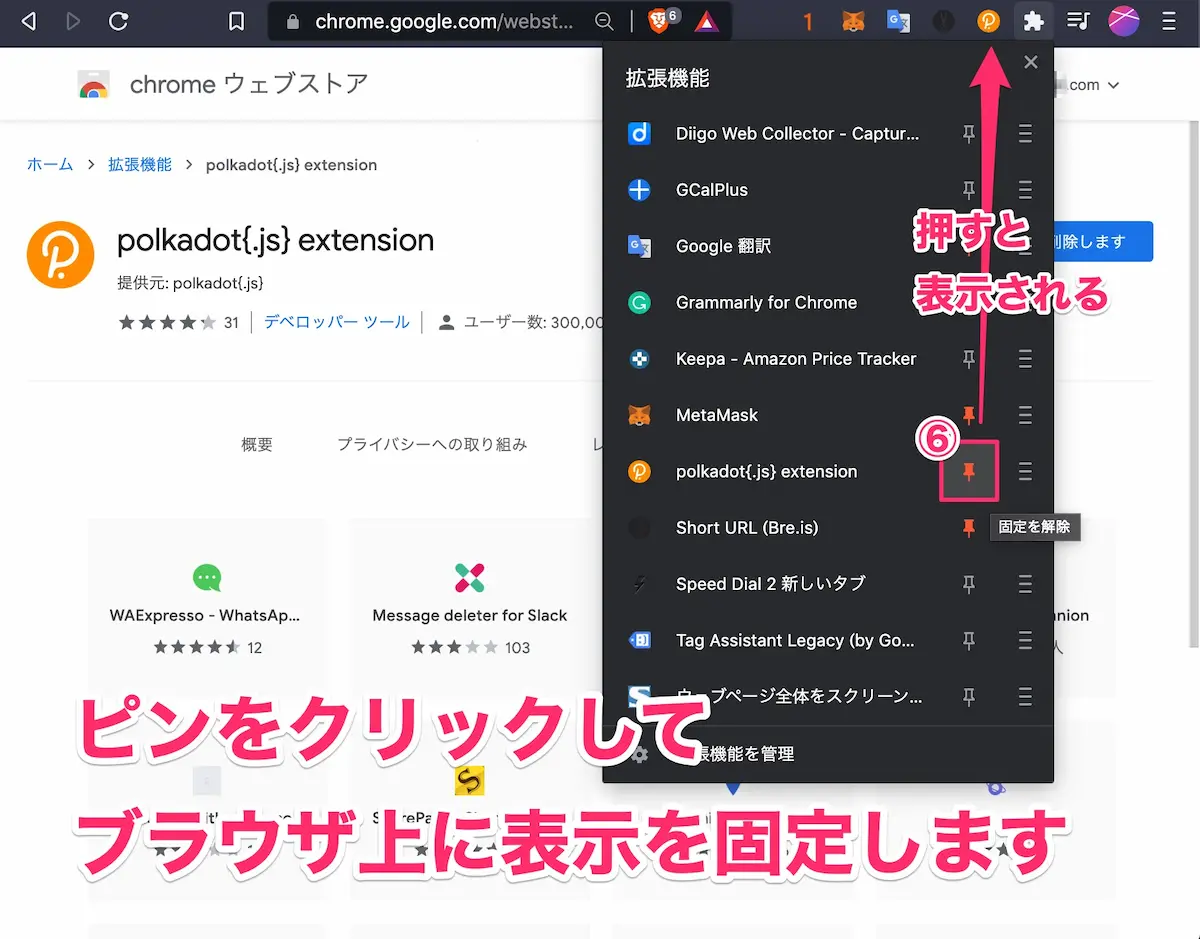The height and width of the screenshot is (939, 1200).
Task: Click the MetaMask fox icon in extensions list
Action: pos(639,415)
